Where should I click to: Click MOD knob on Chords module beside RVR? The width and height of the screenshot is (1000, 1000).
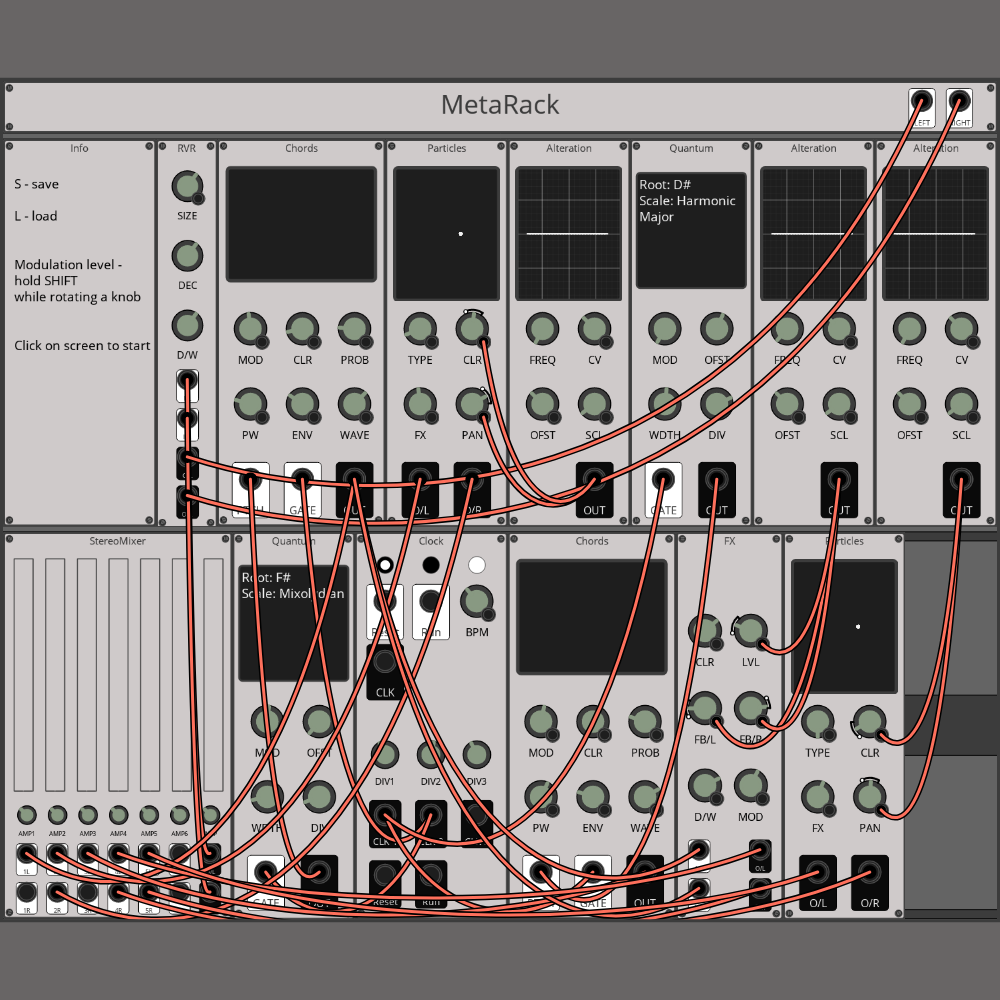click(250, 330)
